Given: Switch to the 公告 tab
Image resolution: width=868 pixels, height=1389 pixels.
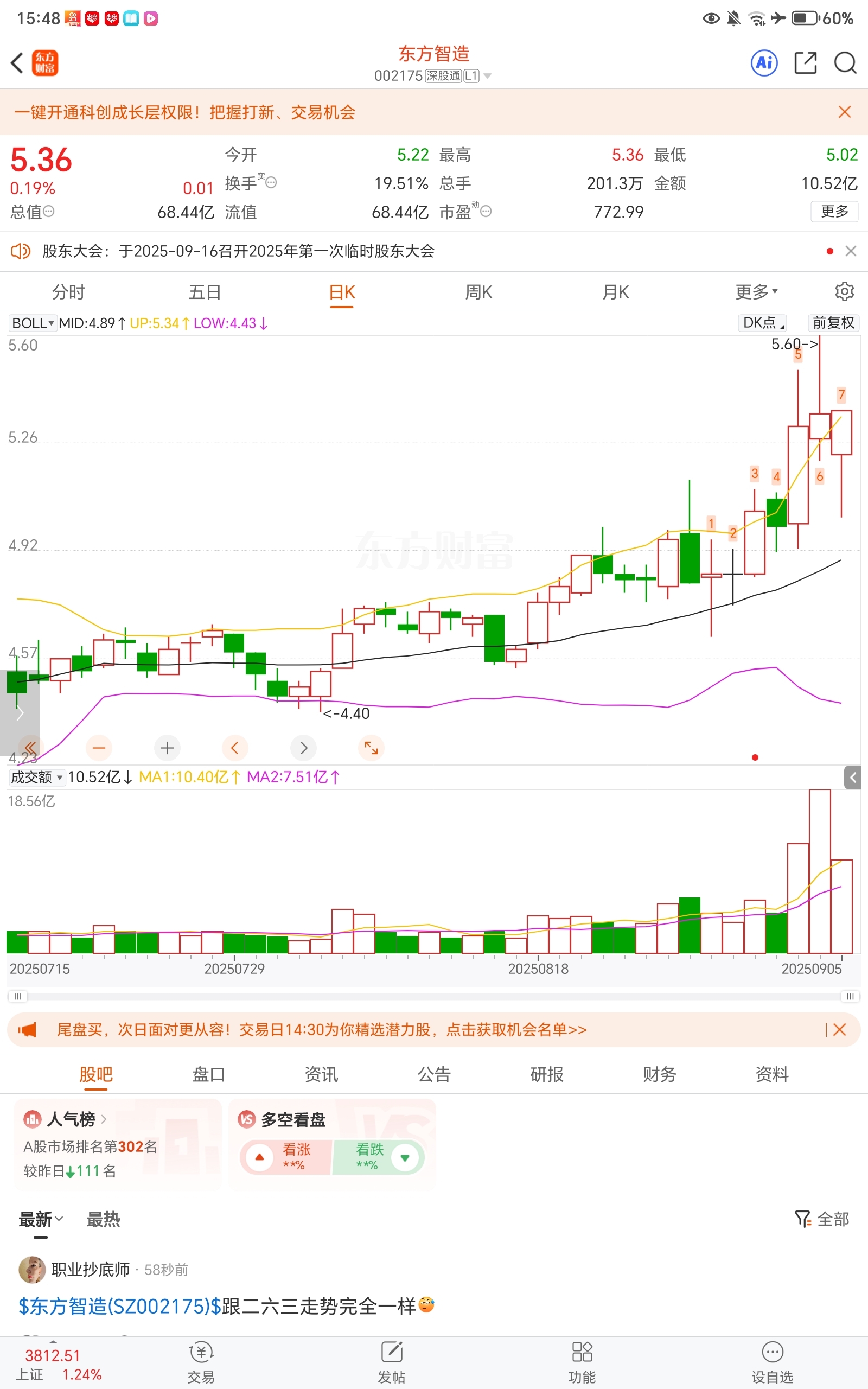Looking at the screenshot, I should tap(434, 1074).
